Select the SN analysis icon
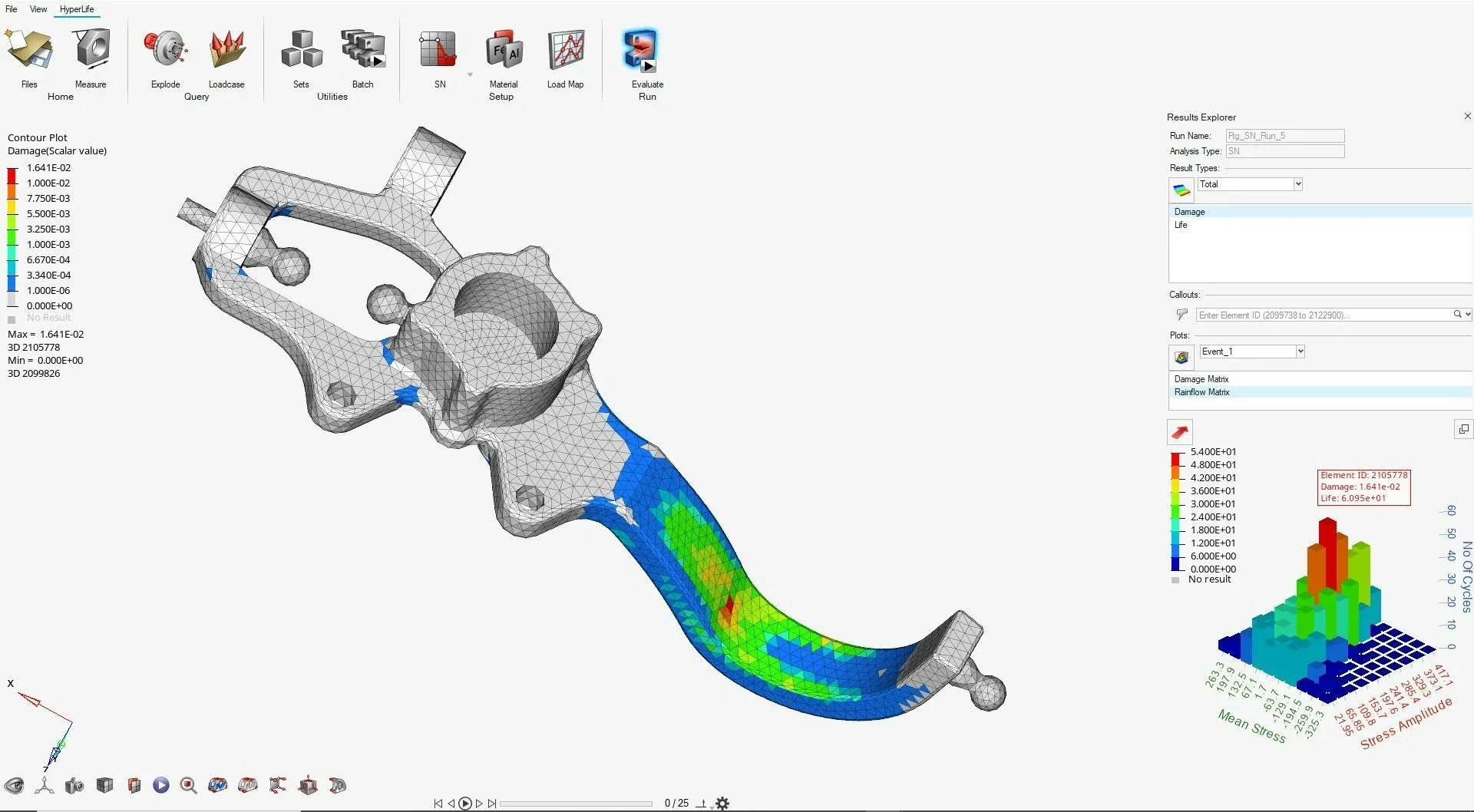This screenshot has height=812, width=1474. 438,49
